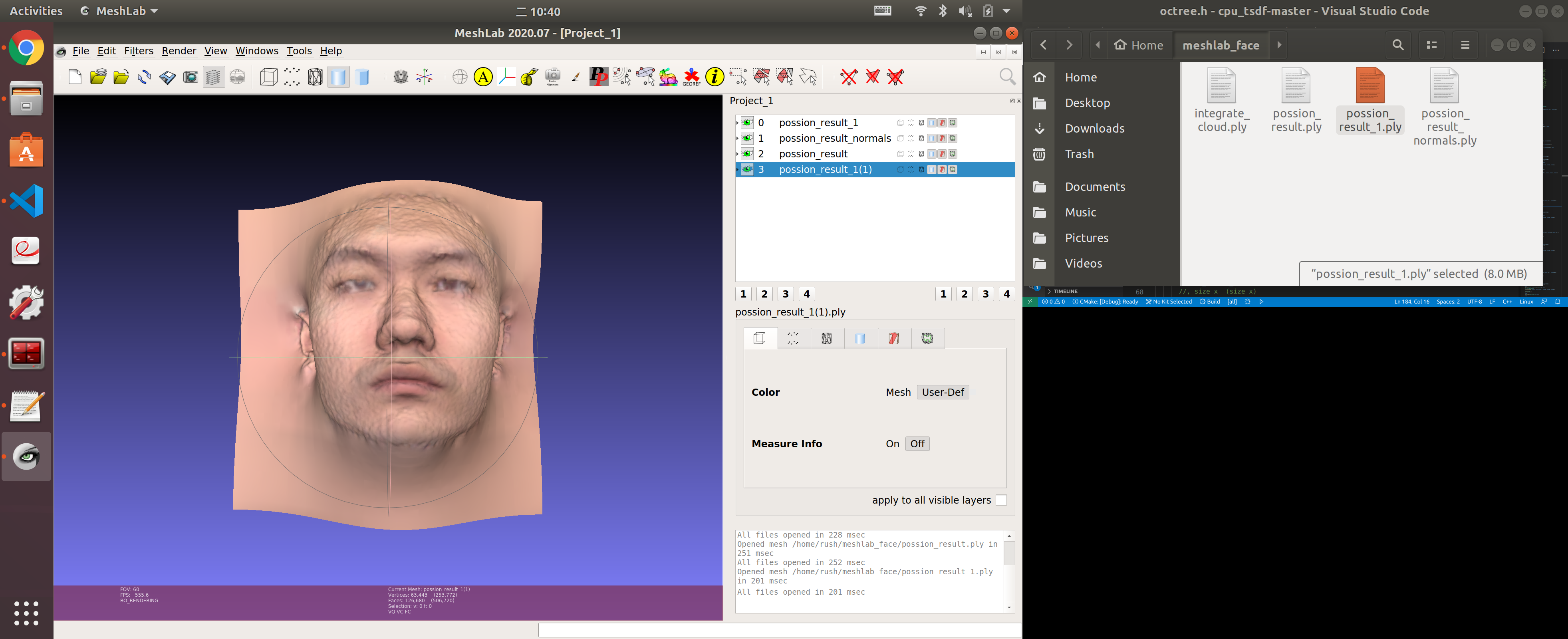Expand the possion_result_1(1) layer arrow
Image resolution: width=1568 pixels, height=639 pixels.
[738, 170]
